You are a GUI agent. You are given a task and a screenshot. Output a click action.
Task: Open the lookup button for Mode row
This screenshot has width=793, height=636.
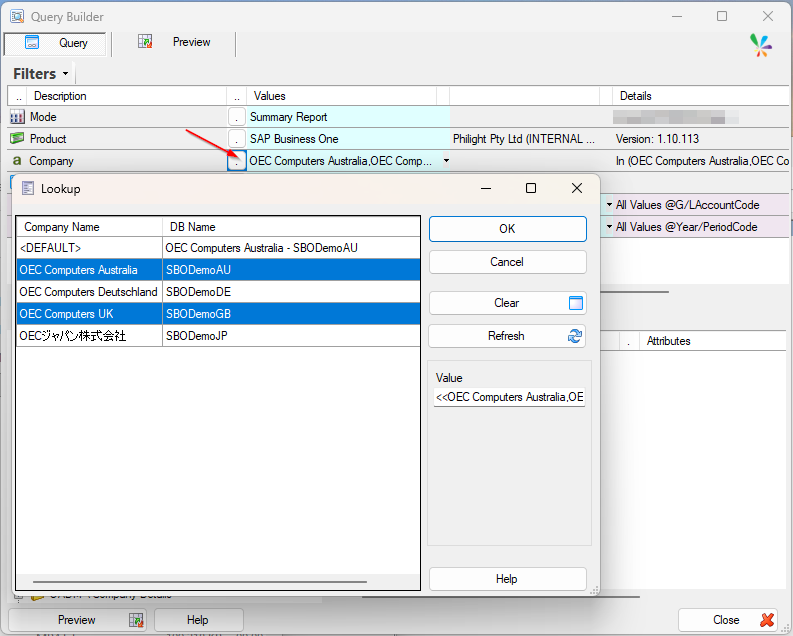[x=237, y=117]
